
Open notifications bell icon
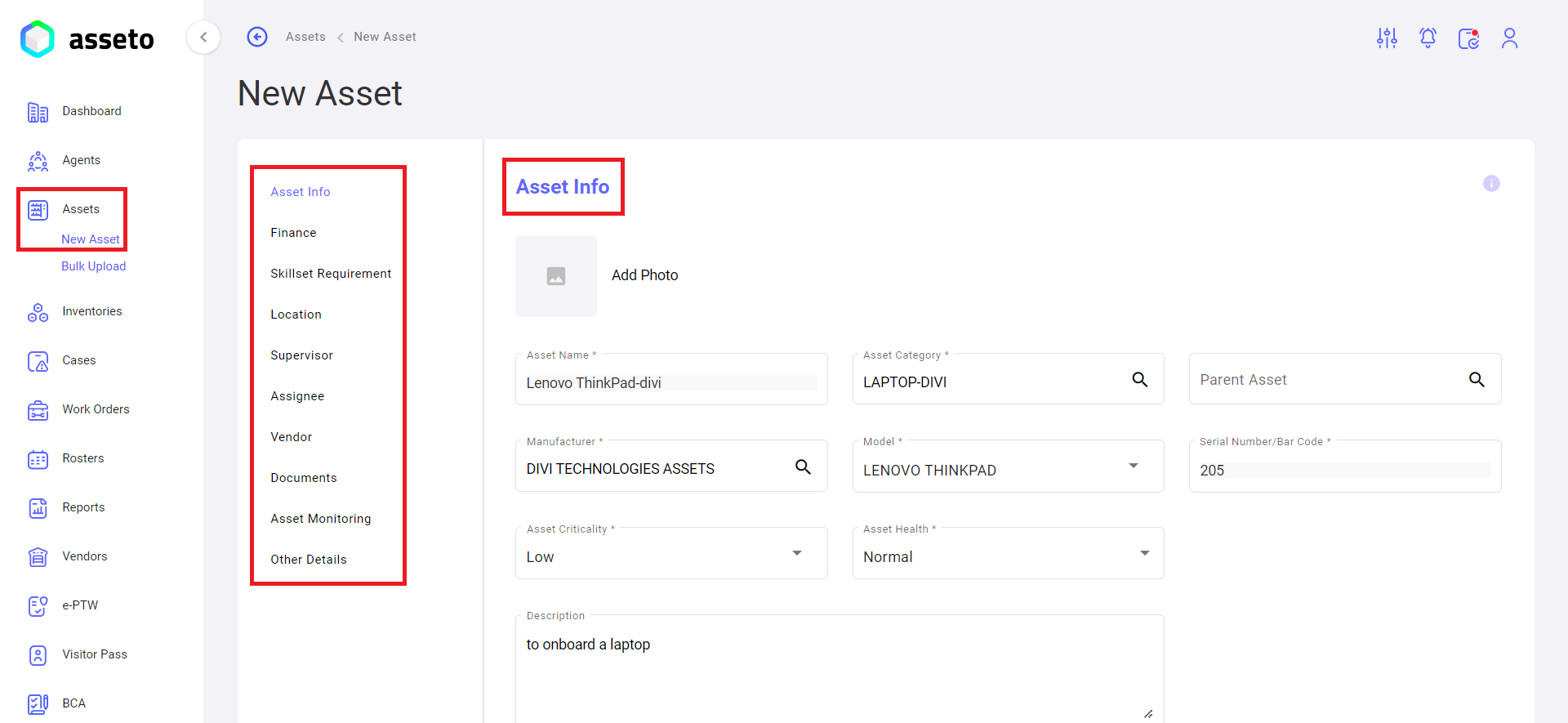[1428, 38]
